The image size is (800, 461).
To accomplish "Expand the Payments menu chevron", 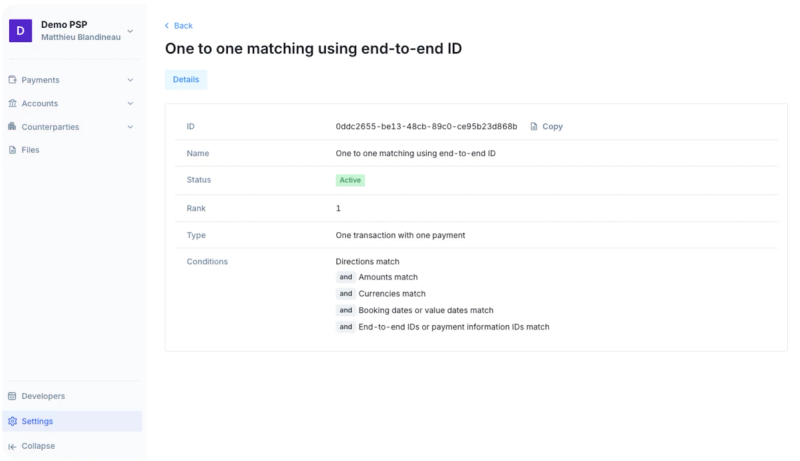I will pos(130,80).
